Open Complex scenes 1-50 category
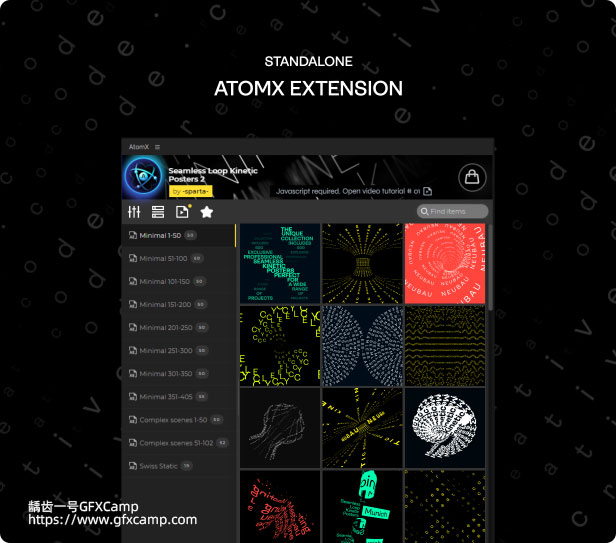The height and width of the screenshot is (543, 616). [179, 420]
